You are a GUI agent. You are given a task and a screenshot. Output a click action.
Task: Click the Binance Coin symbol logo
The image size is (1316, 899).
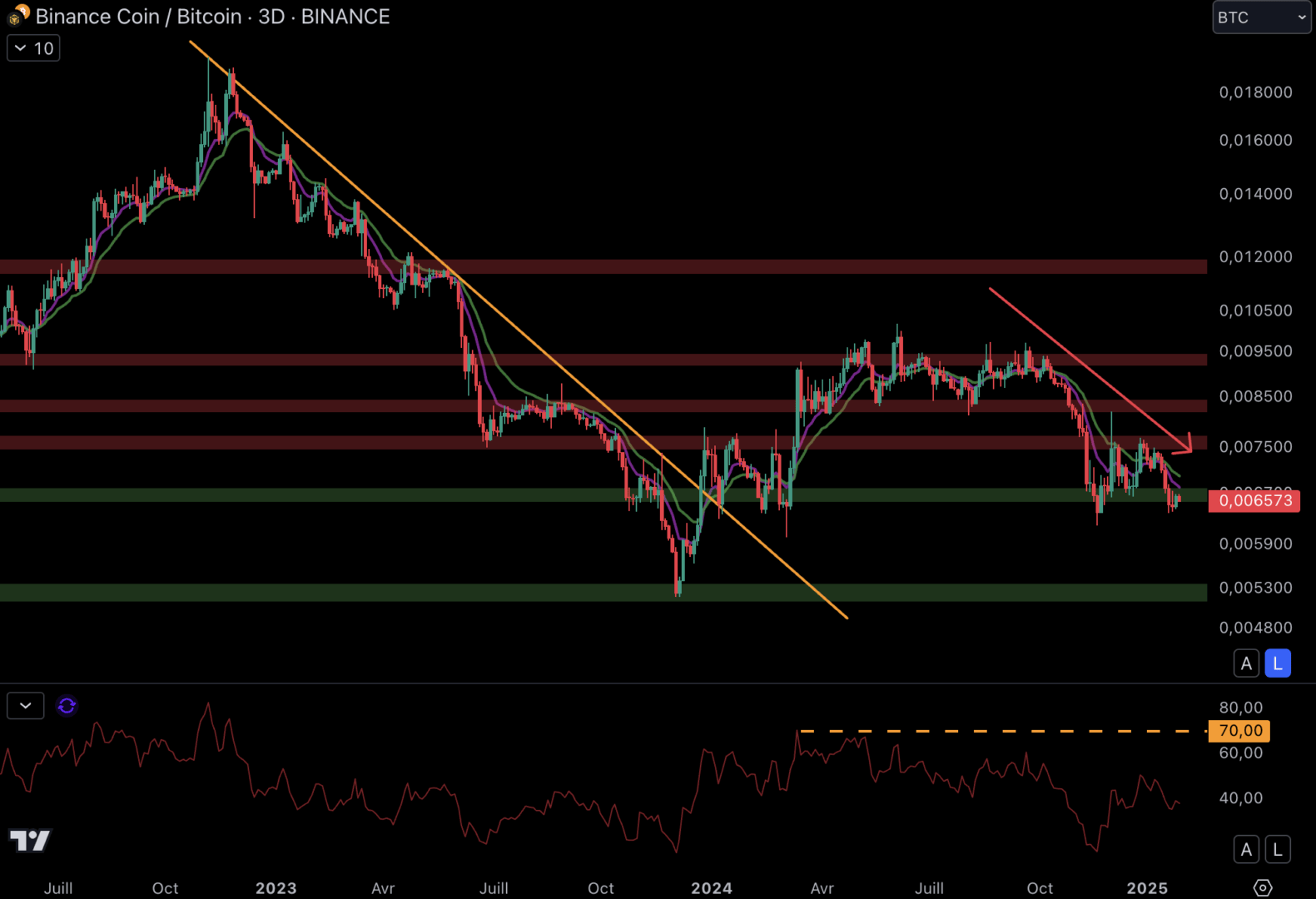click(18, 15)
